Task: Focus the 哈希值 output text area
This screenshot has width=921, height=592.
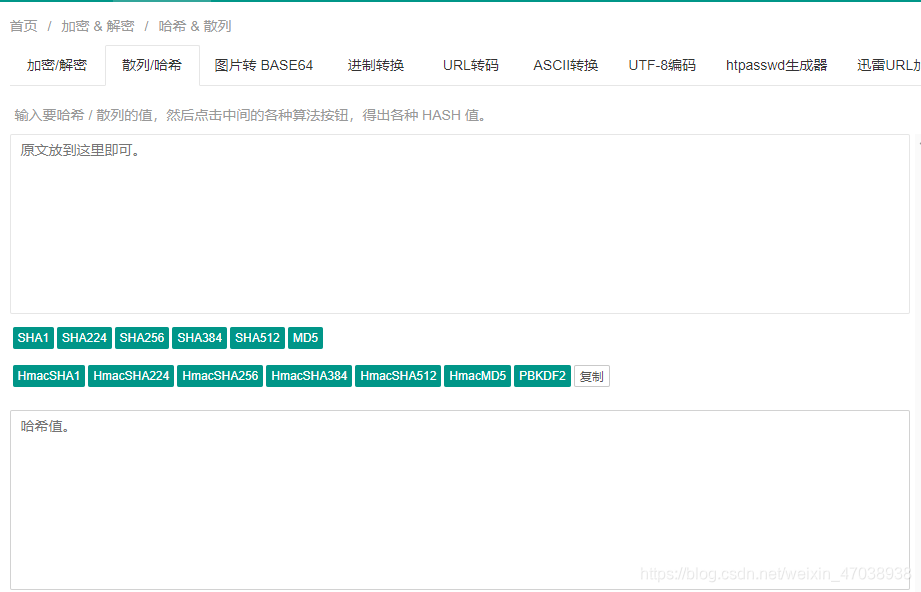Action: click(x=460, y=500)
